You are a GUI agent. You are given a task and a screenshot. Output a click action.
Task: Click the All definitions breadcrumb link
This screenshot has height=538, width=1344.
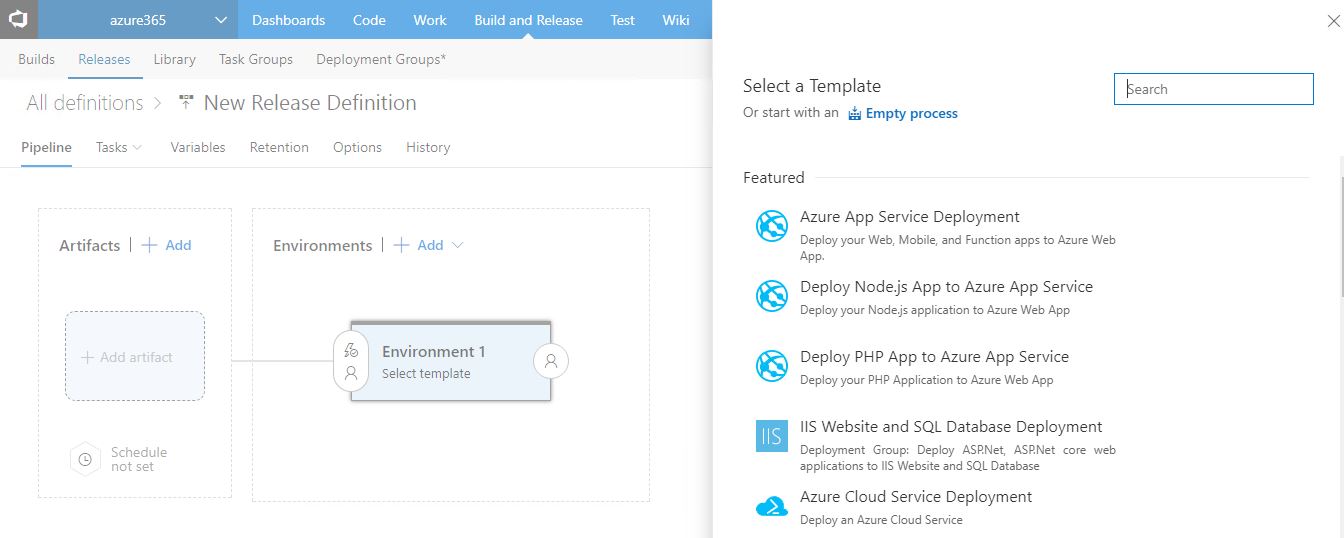click(x=85, y=103)
